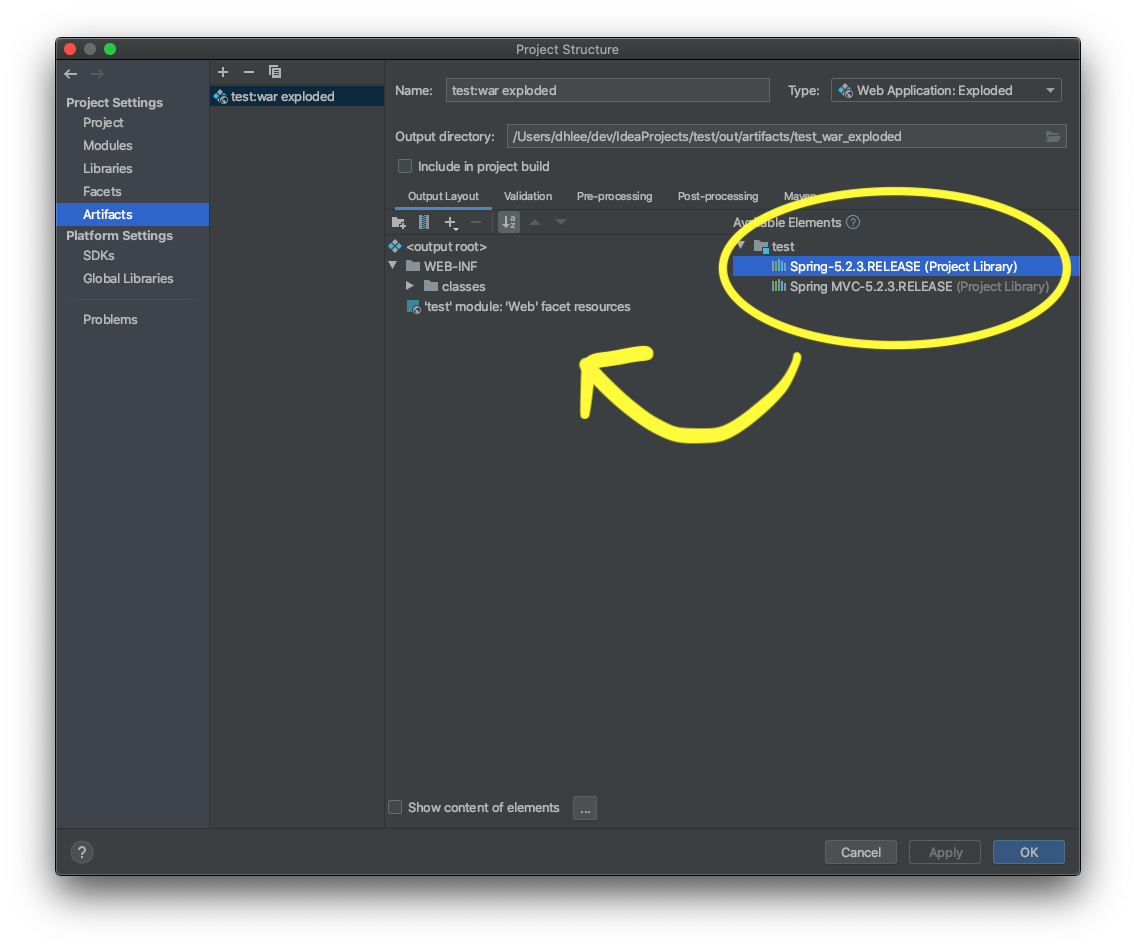Image resolution: width=1136 pixels, height=949 pixels.
Task: Open Project settings page
Action: 103,122
